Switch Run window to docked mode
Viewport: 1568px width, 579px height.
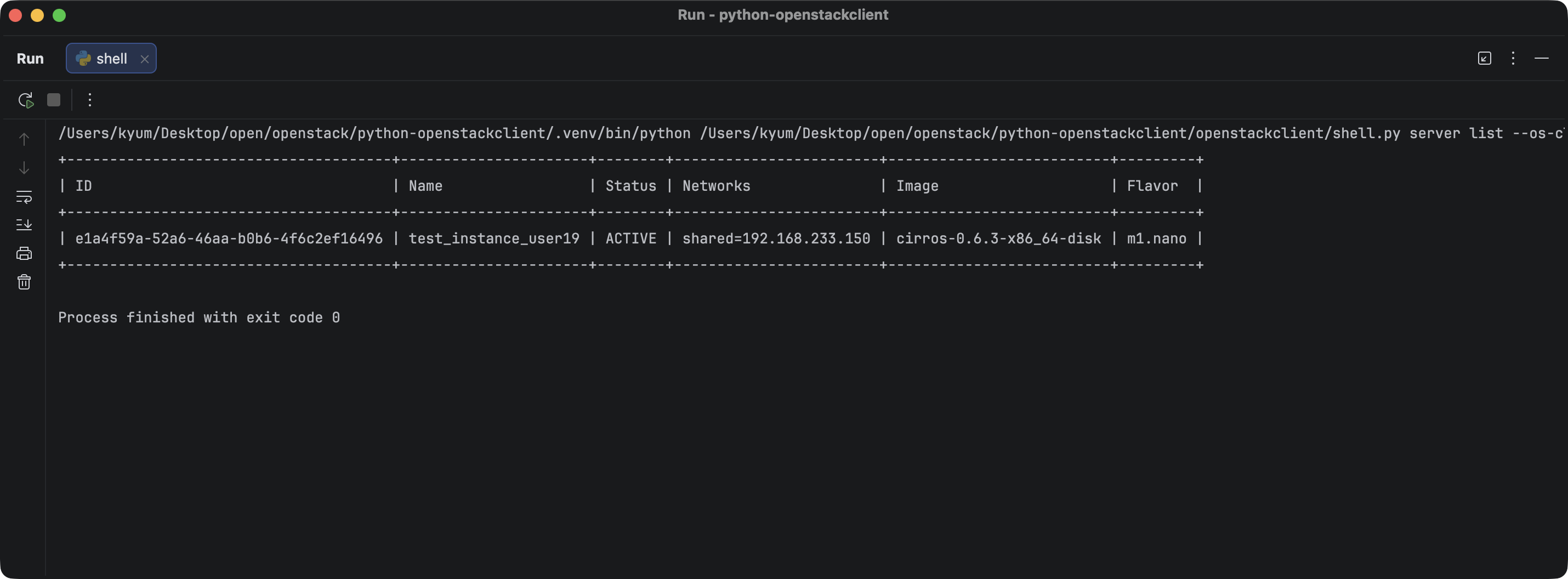pos(1484,59)
